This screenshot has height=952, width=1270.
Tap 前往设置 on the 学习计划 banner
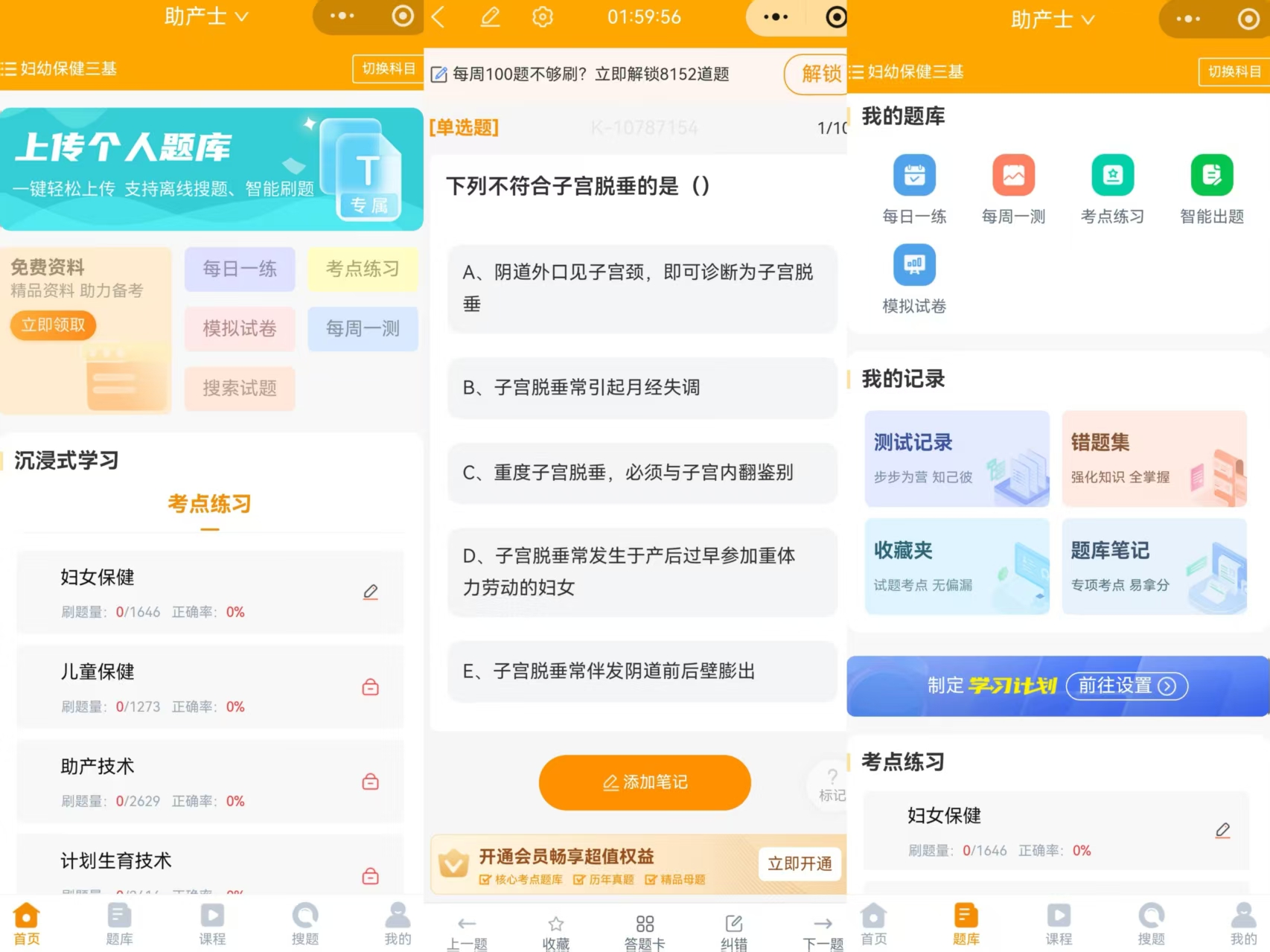pyautogui.click(x=1126, y=686)
